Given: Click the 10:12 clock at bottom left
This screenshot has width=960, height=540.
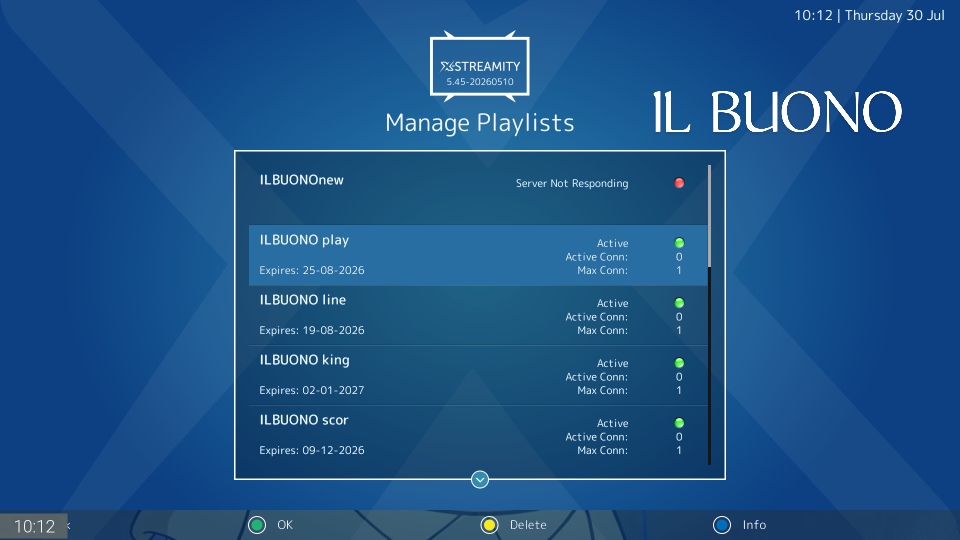Looking at the screenshot, I should click(x=34, y=526).
